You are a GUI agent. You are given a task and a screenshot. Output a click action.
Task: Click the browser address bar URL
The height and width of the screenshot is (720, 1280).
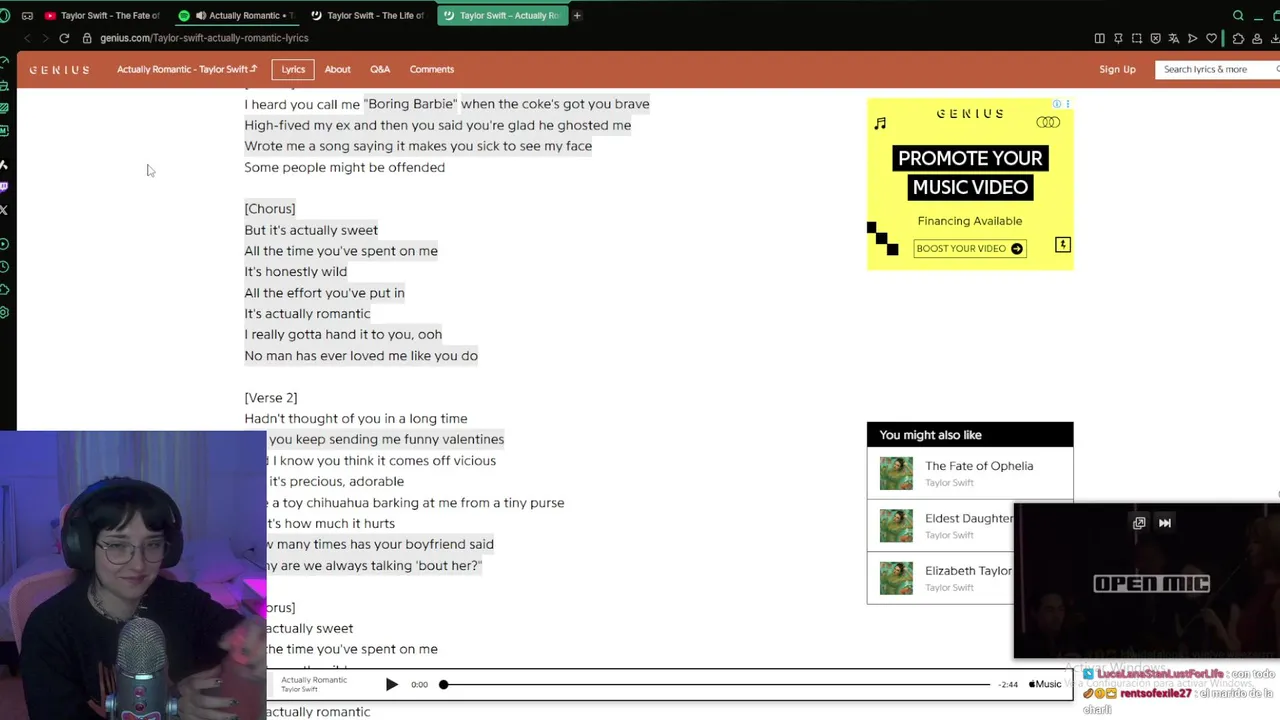click(204, 38)
